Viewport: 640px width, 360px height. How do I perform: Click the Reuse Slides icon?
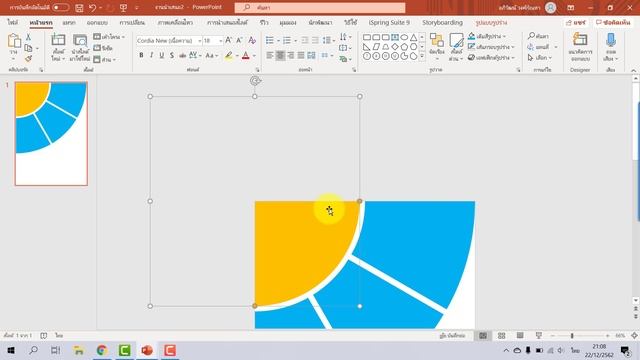tap(80, 40)
